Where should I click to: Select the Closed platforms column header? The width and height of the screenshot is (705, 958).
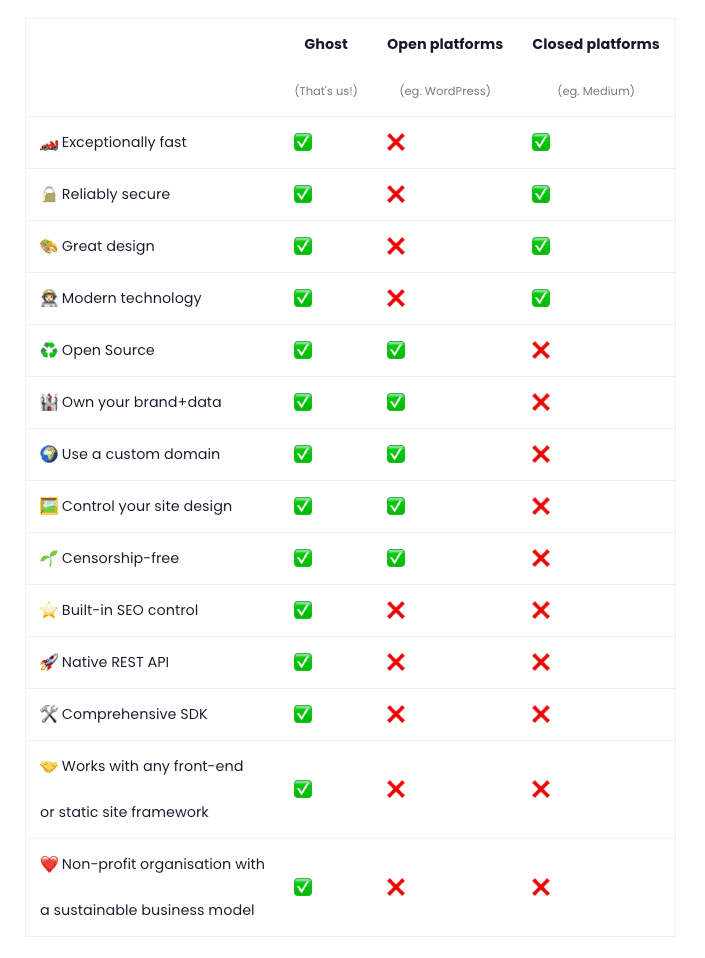[x=596, y=44]
